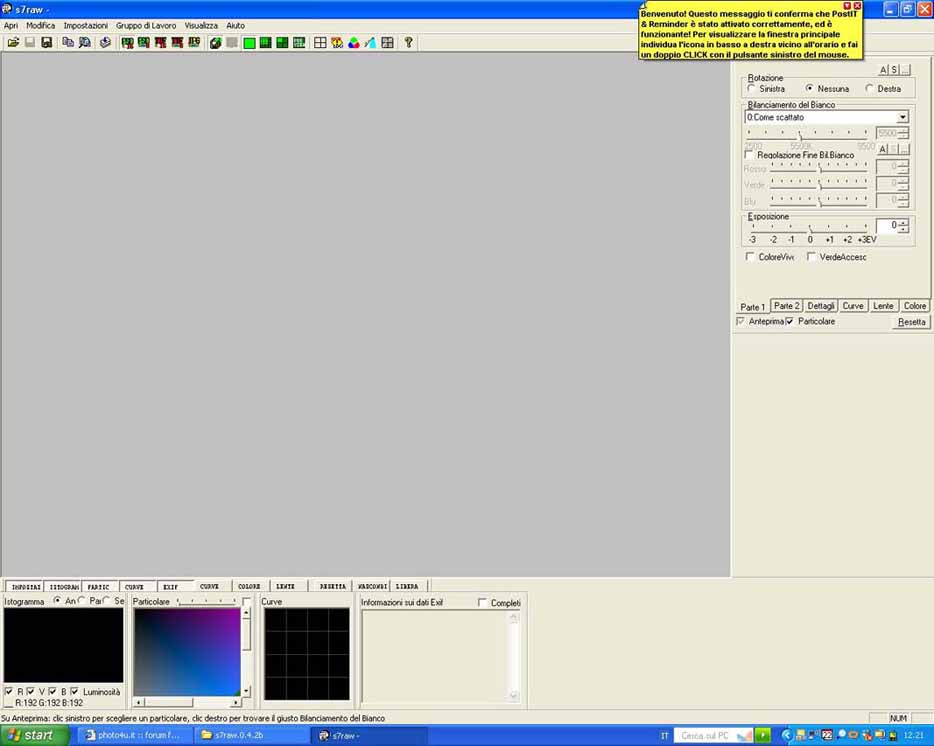Click the white four-pane grid icon
This screenshot has width=934, height=746.
coord(320,43)
